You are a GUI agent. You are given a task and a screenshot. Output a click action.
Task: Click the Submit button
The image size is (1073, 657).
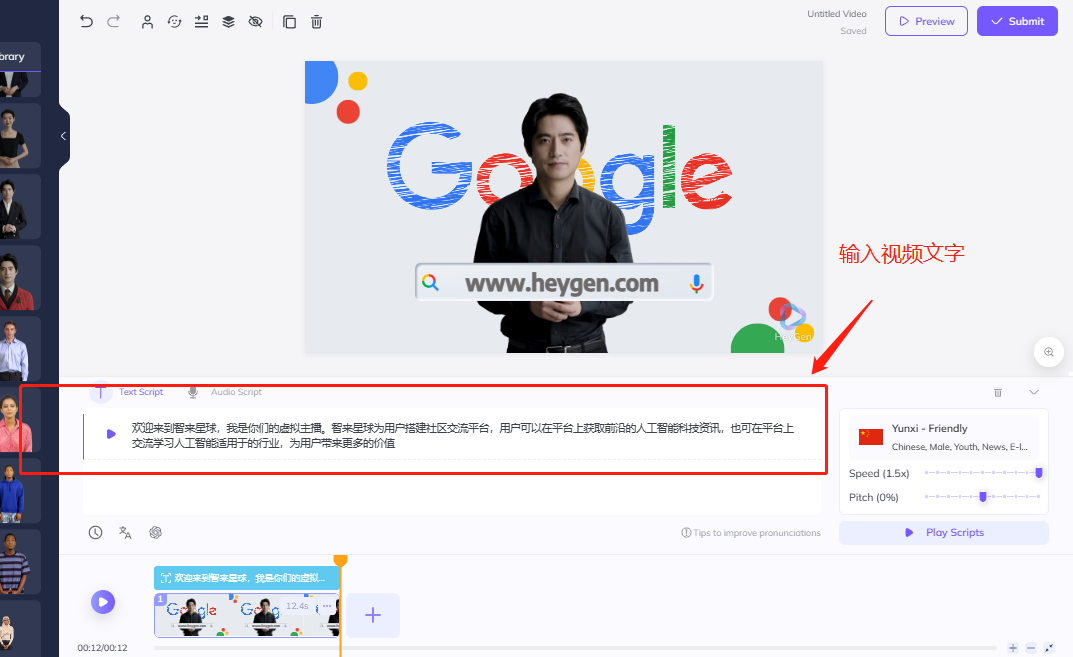[x=1017, y=21]
